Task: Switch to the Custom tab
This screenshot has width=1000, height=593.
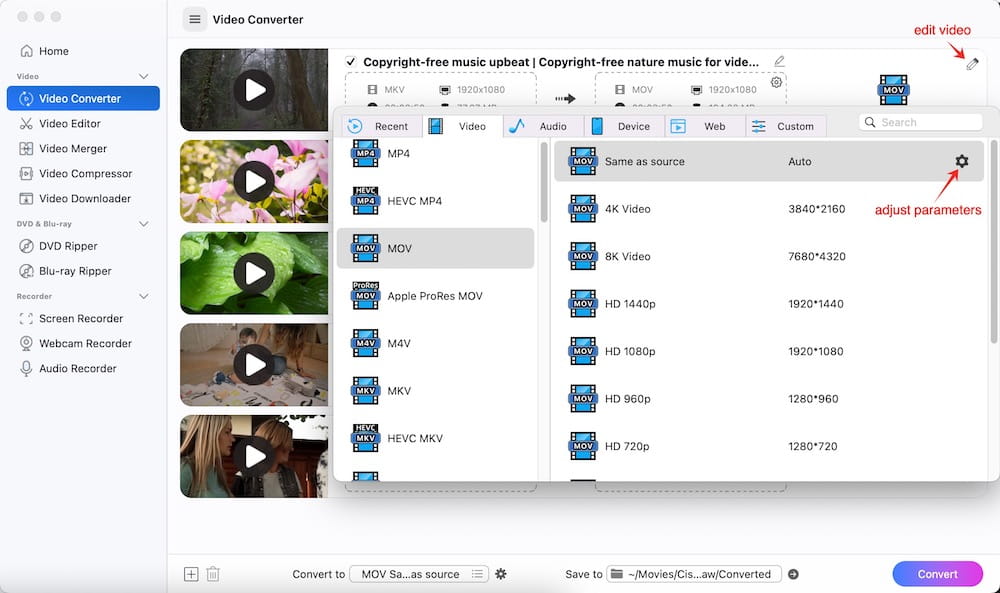Action: 786,126
